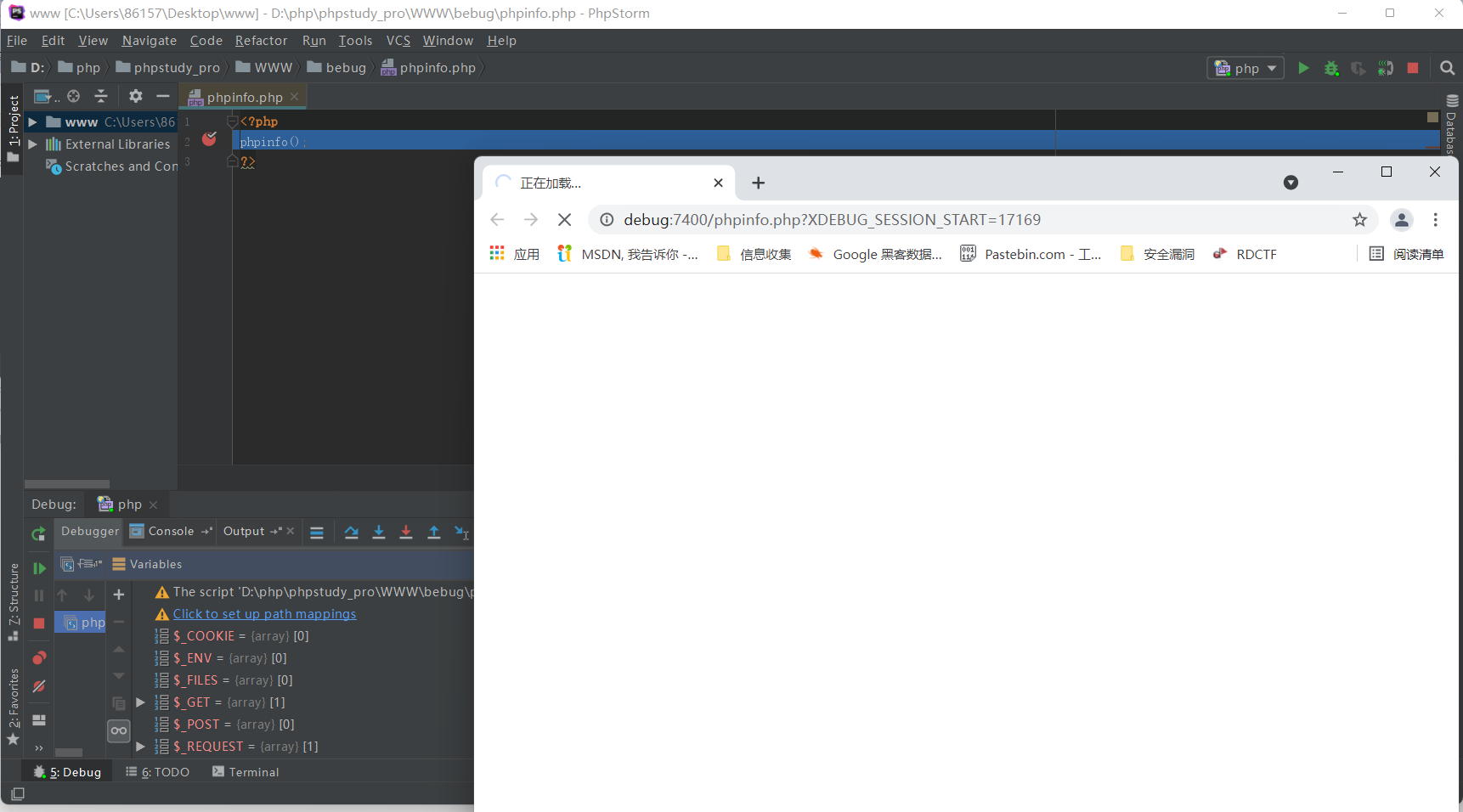The height and width of the screenshot is (812, 1463).
Task: Toggle breakpoint on line 2 in gutter
Action: pos(209,138)
